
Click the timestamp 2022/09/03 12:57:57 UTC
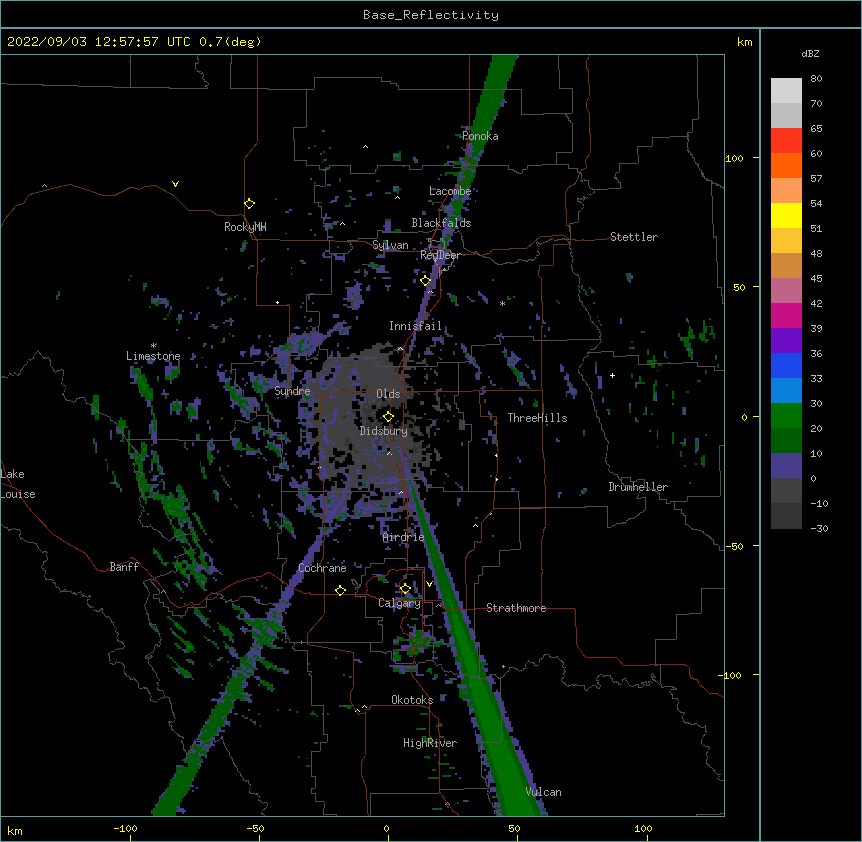(99, 42)
